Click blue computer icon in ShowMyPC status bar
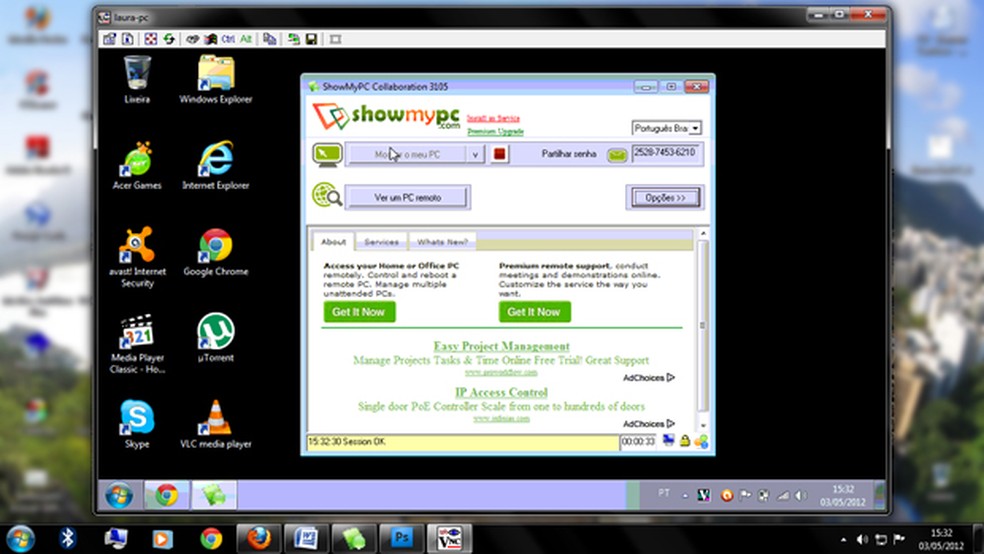 pos(669,441)
